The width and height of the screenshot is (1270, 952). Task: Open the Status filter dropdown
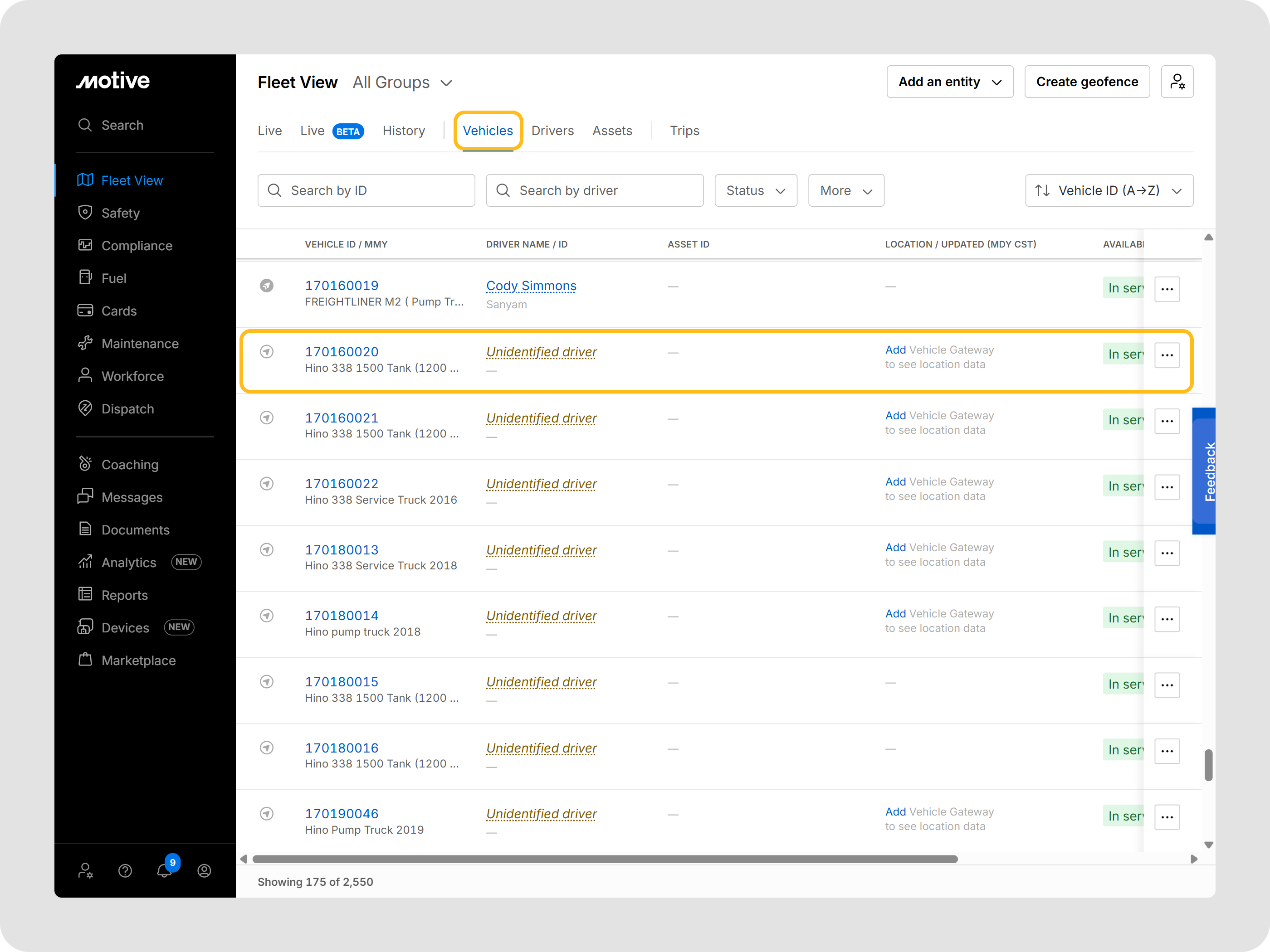coord(756,190)
